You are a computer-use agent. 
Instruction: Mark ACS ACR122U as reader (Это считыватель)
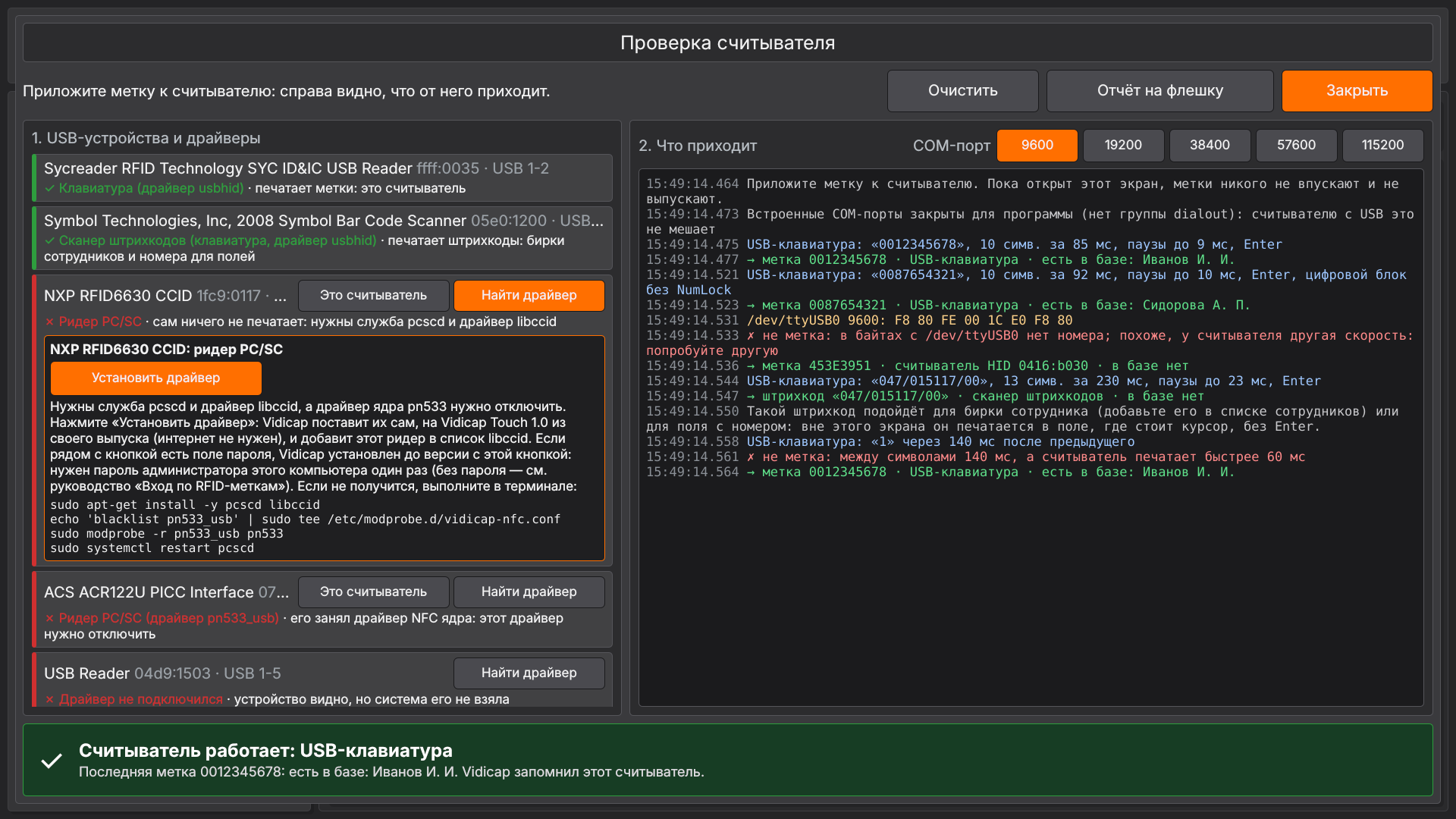click(373, 592)
